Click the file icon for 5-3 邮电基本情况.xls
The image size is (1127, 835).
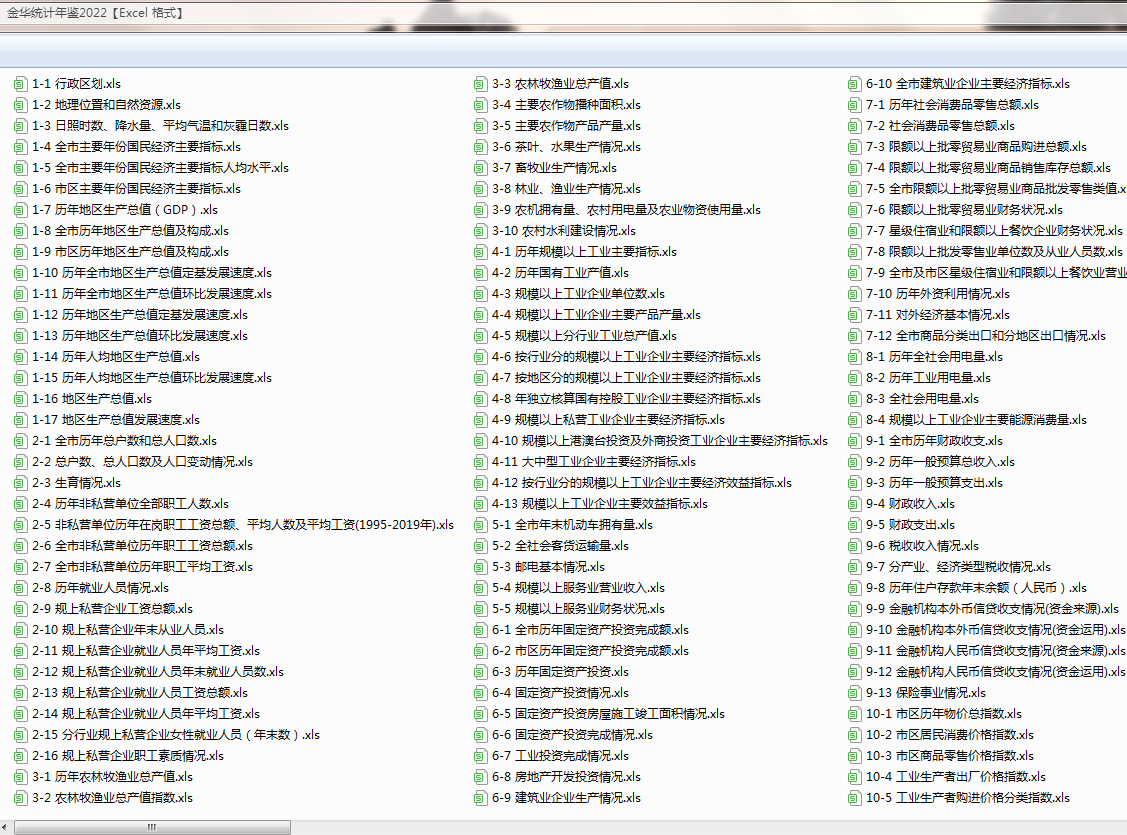[x=480, y=568]
